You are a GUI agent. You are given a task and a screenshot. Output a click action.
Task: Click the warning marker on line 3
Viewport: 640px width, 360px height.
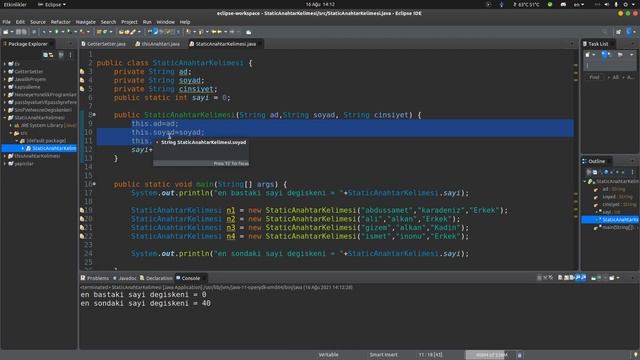[x=82, y=71]
